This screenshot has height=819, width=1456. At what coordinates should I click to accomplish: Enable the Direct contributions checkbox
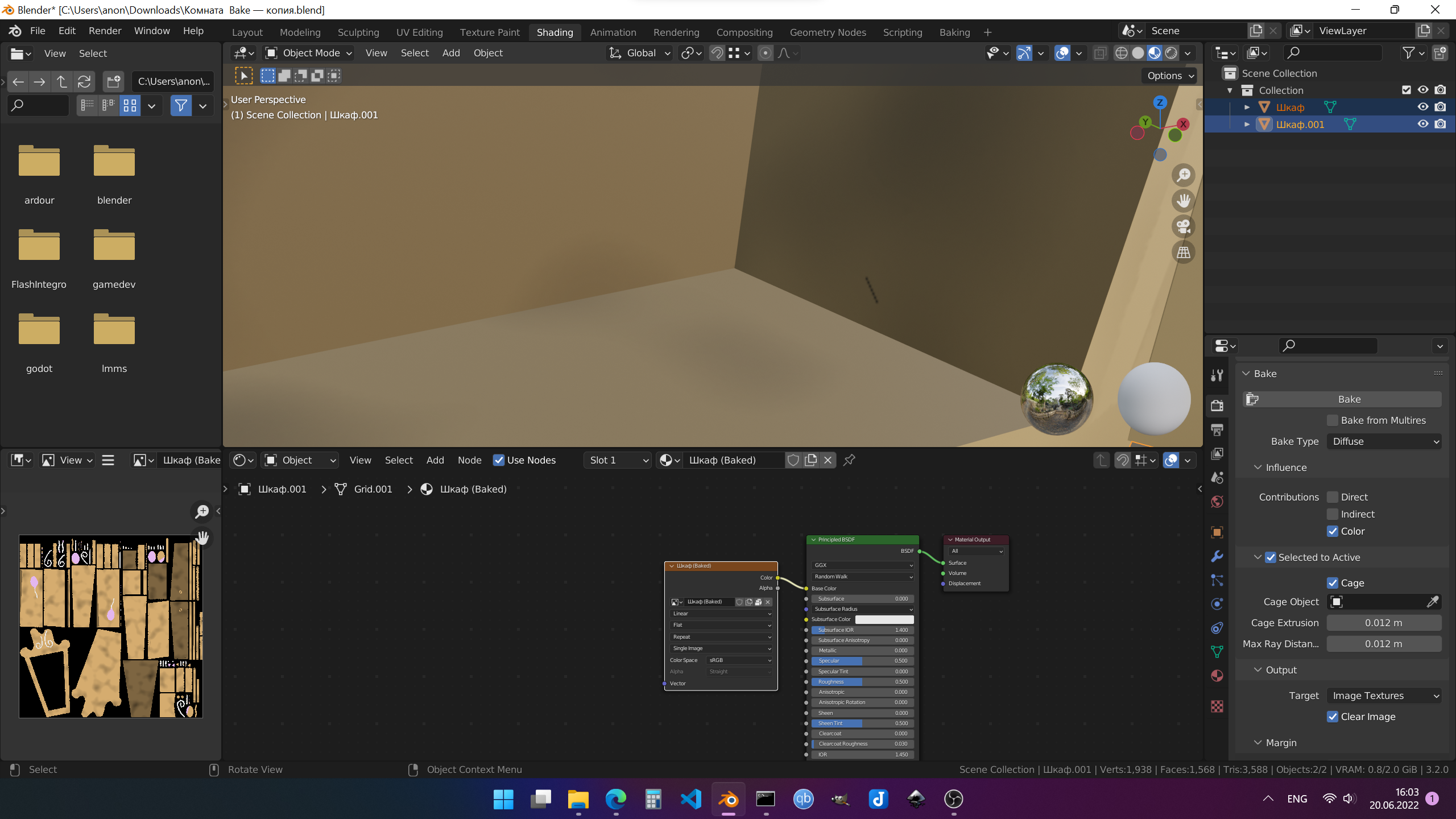pos(1333,497)
